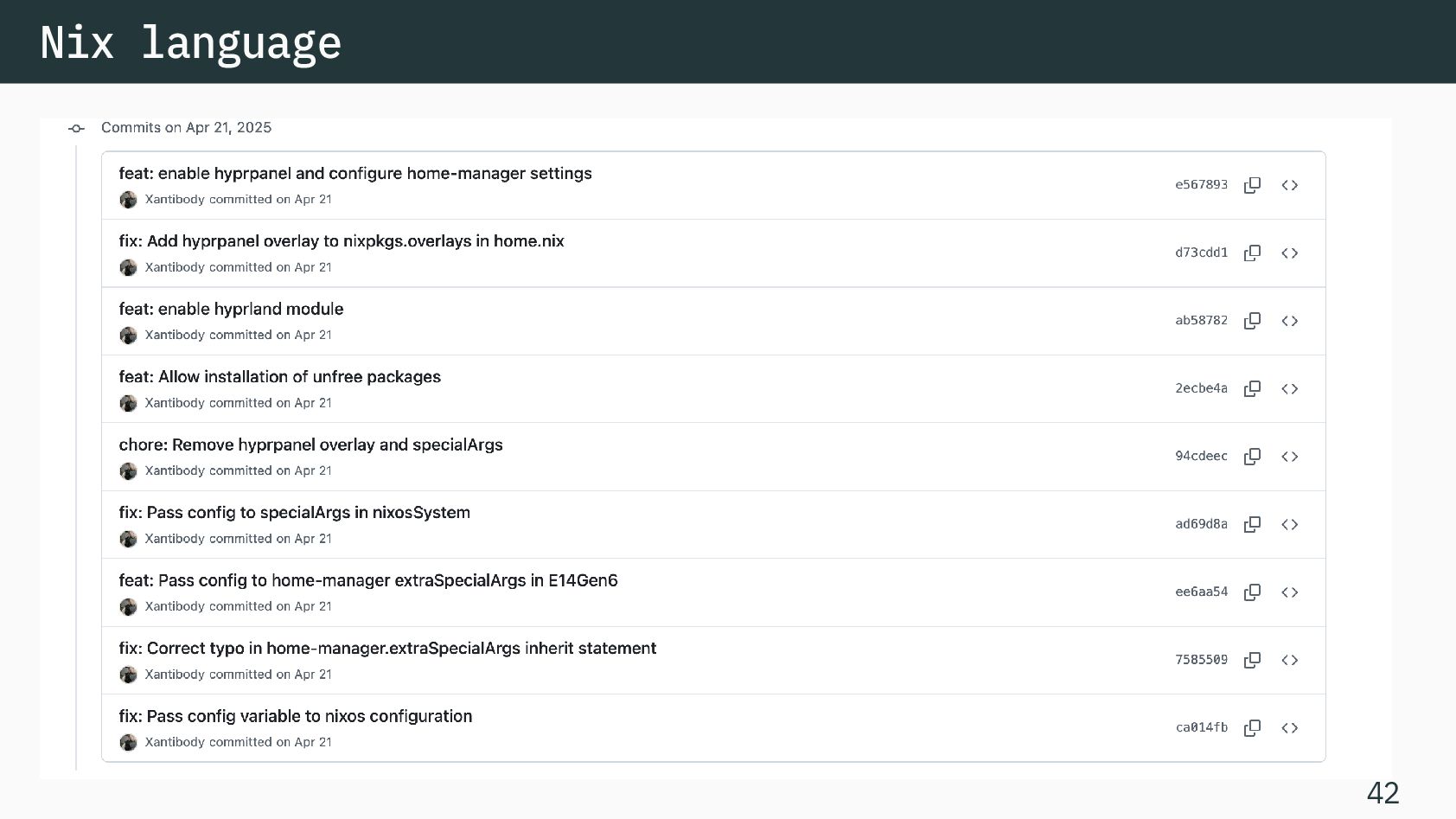This screenshot has height=819, width=1456.
Task: Browse repository at commit 94cdeec
Action: click(1290, 457)
